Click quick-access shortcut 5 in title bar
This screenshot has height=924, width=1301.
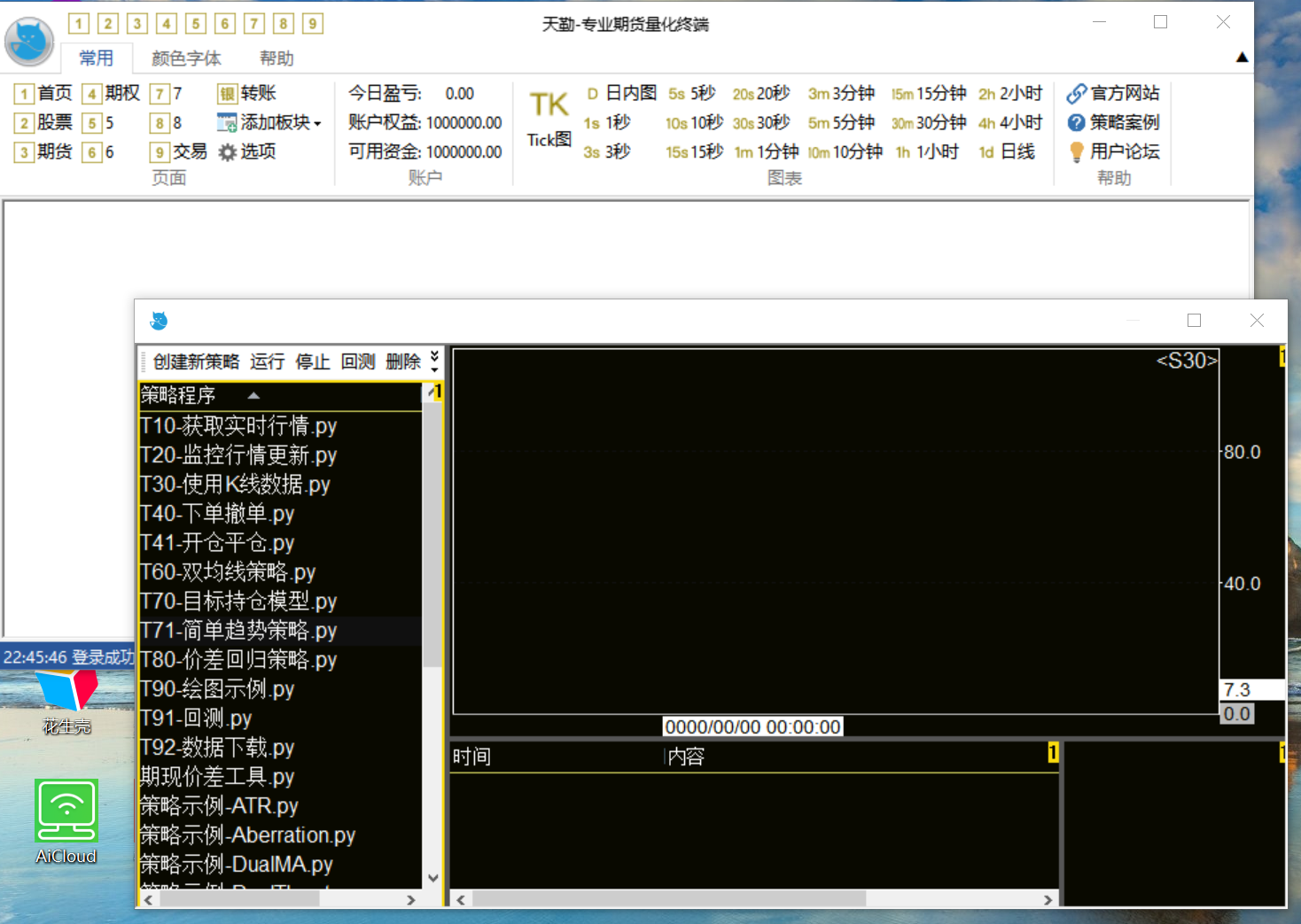point(196,24)
